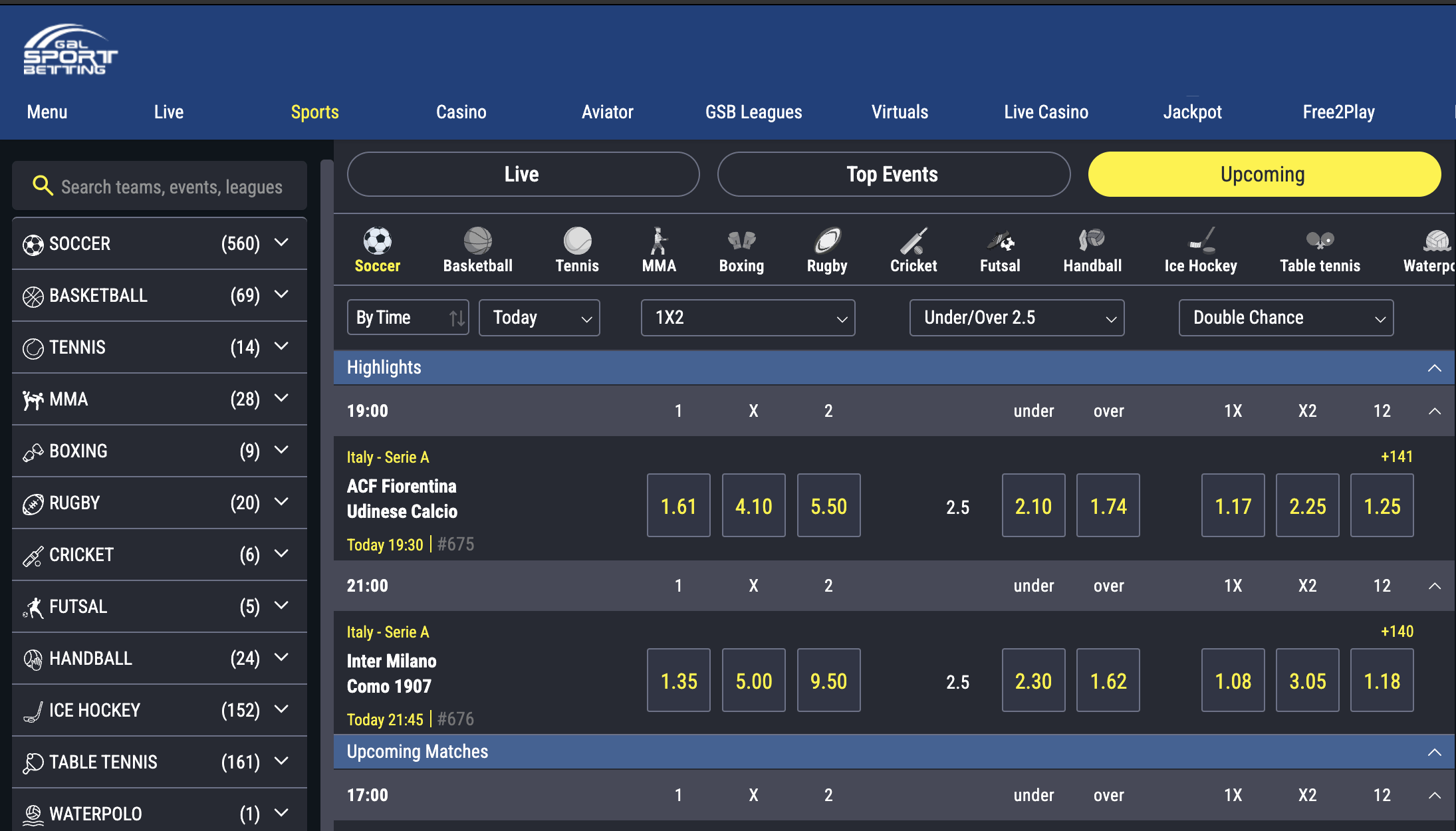Go to the Jackpot menu item
Image resolution: width=1456 pixels, height=831 pixels.
(1192, 112)
